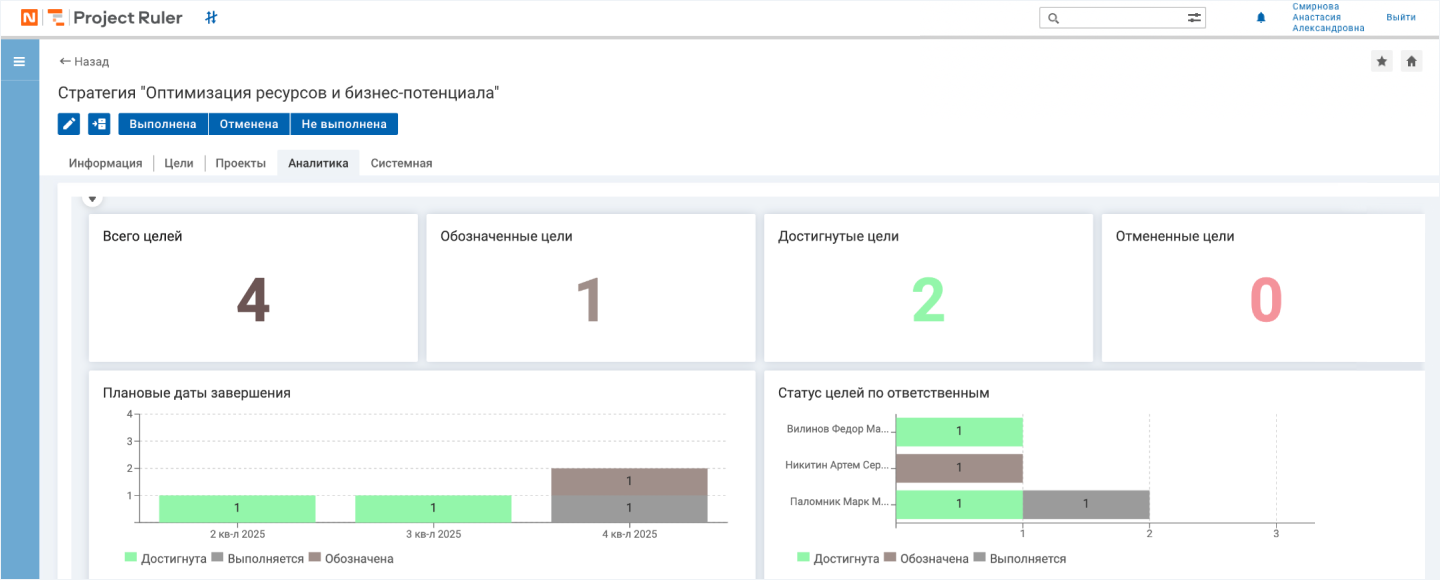Add page to favorites with star icon

pyautogui.click(x=1381, y=62)
